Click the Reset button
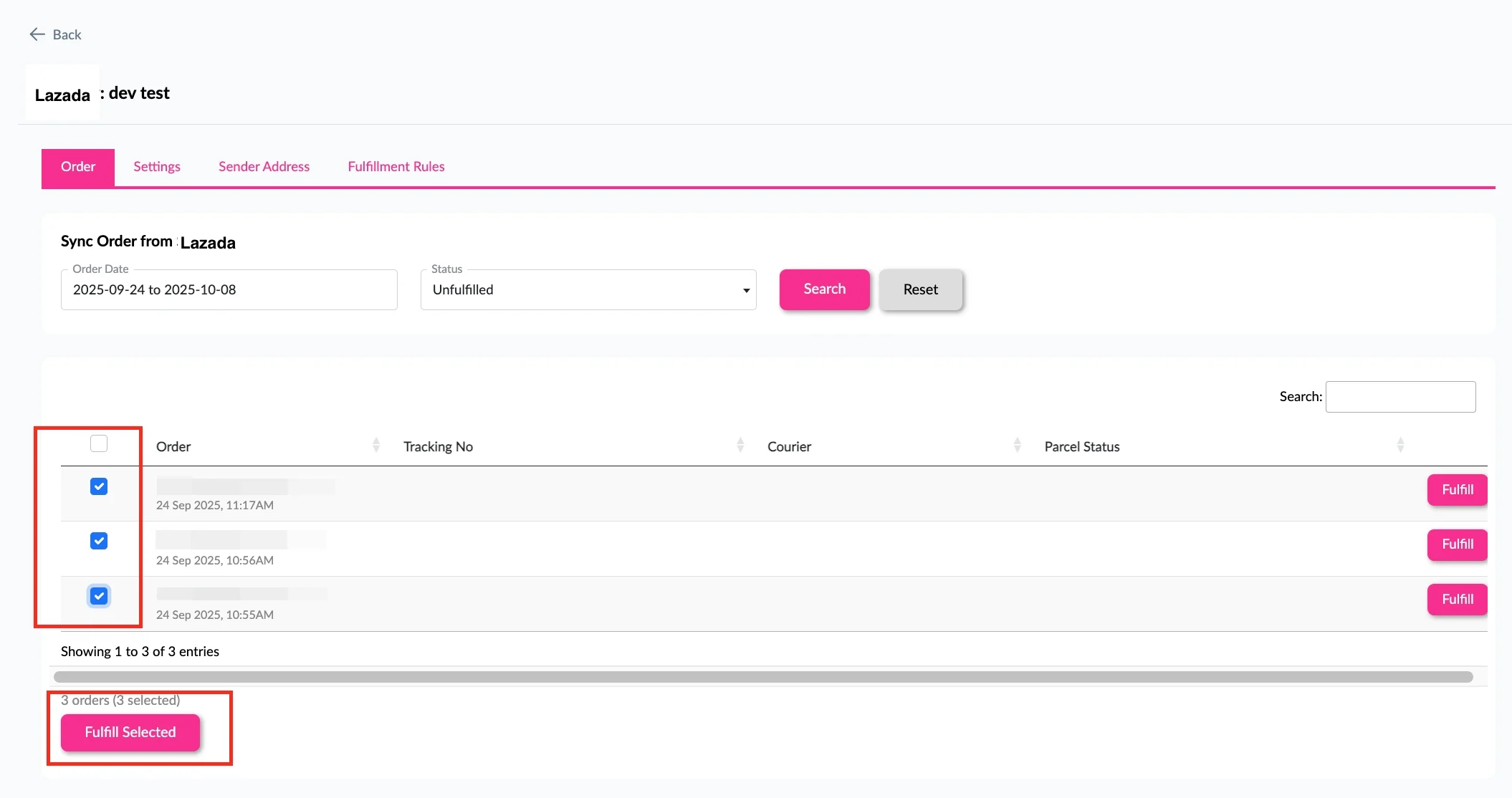1512x798 pixels. point(920,289)
